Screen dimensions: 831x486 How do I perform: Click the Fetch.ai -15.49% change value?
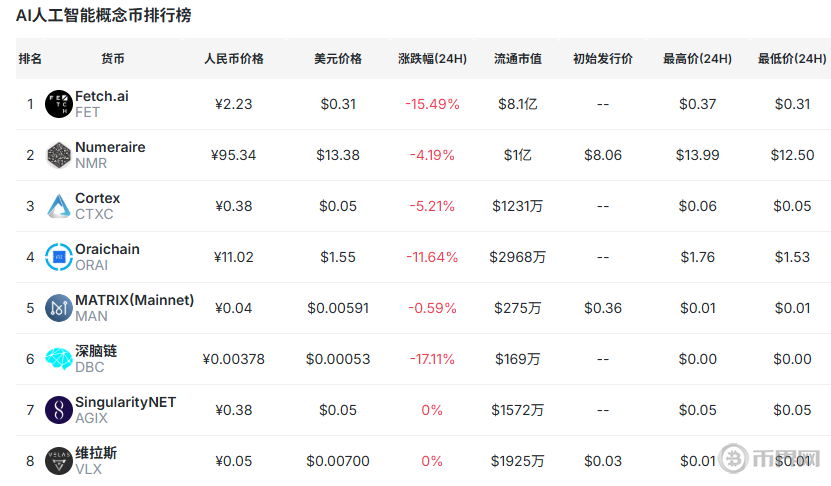pyautogui.click(x=432, y=104)
